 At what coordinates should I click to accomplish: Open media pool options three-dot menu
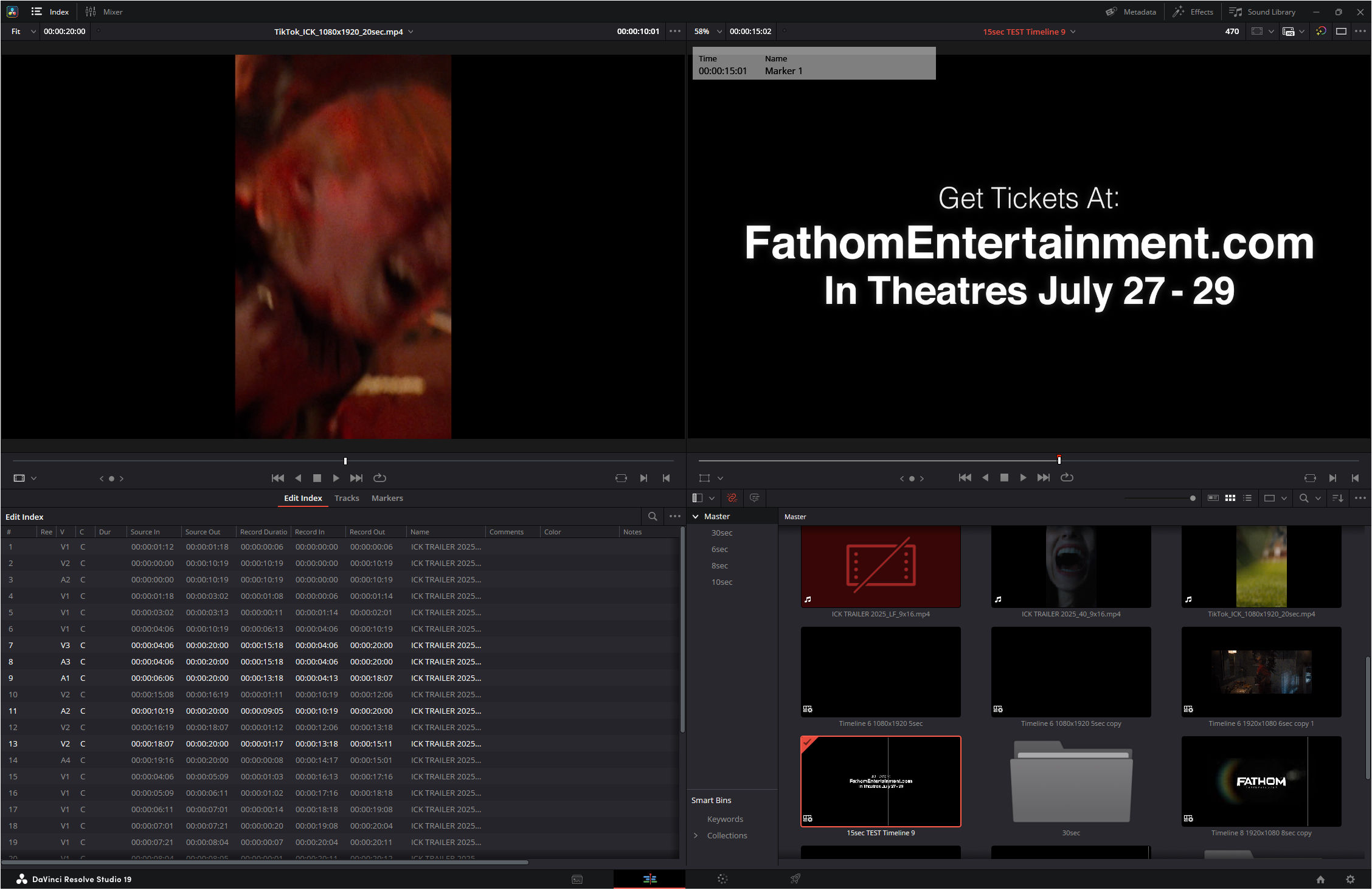[x=1360, y=498]
